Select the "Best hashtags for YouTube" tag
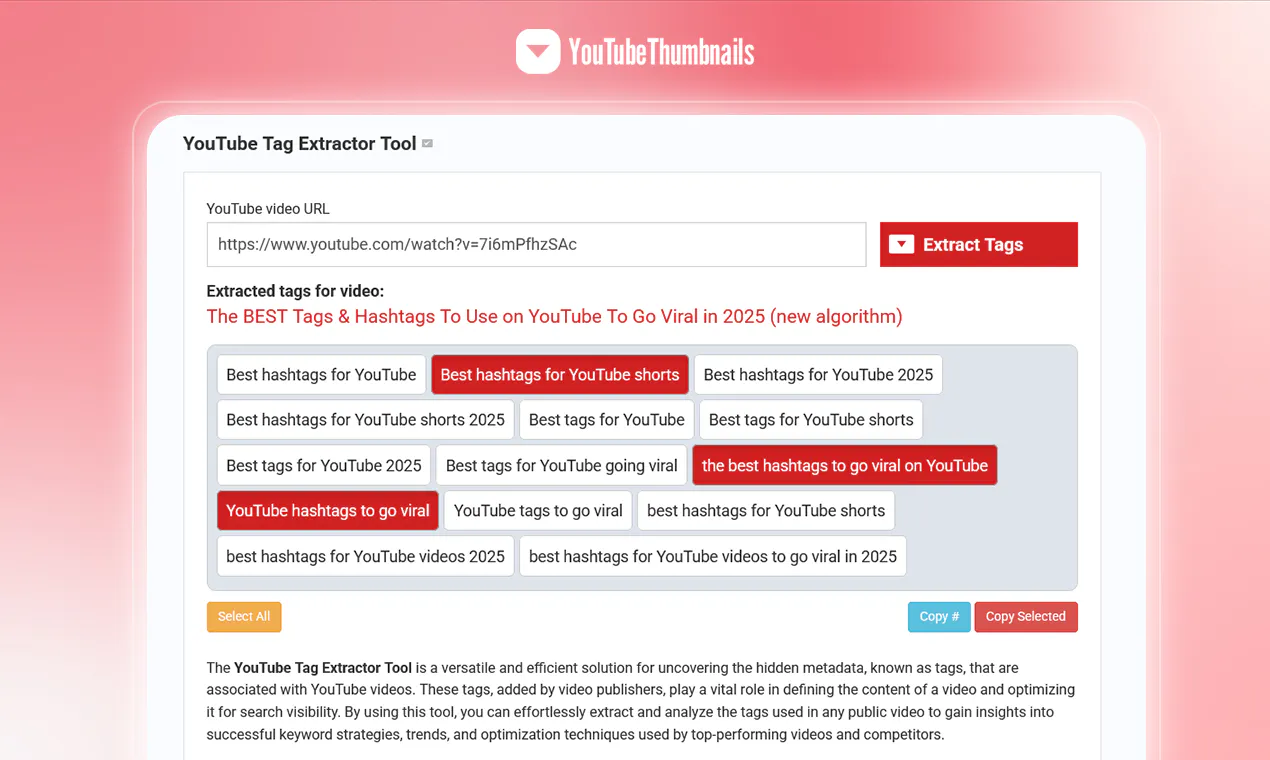The width and height of the screenshot is (1270, 760). coord(321,375)
